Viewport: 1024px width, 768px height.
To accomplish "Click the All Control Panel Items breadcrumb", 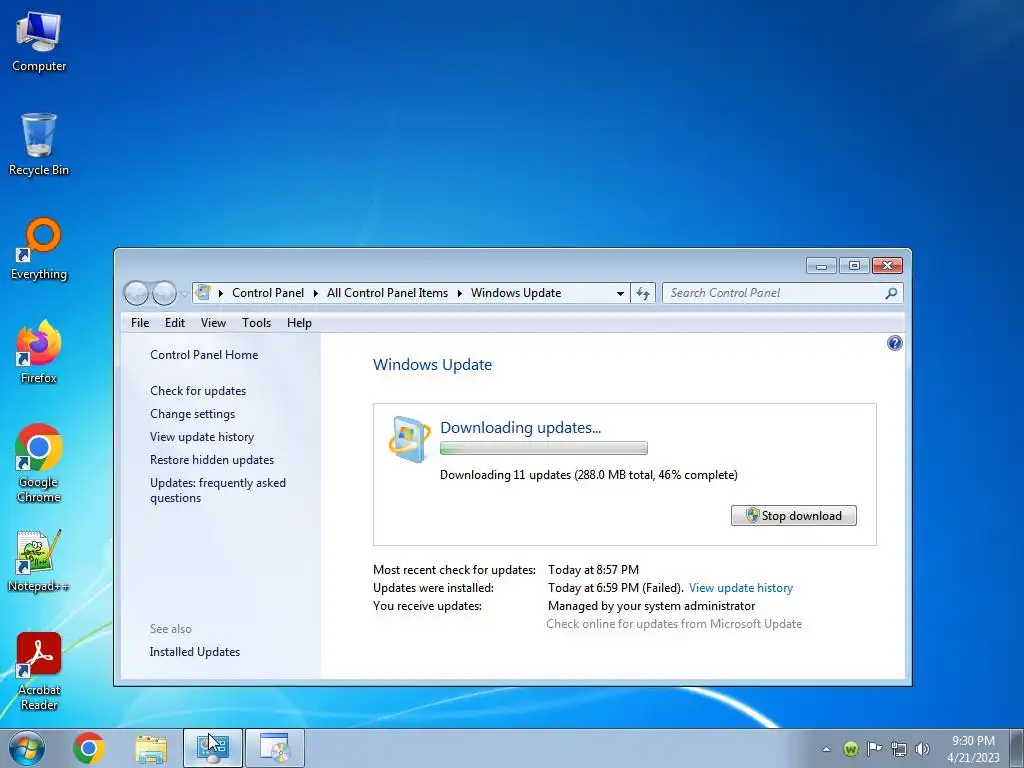I will (387, 293).
